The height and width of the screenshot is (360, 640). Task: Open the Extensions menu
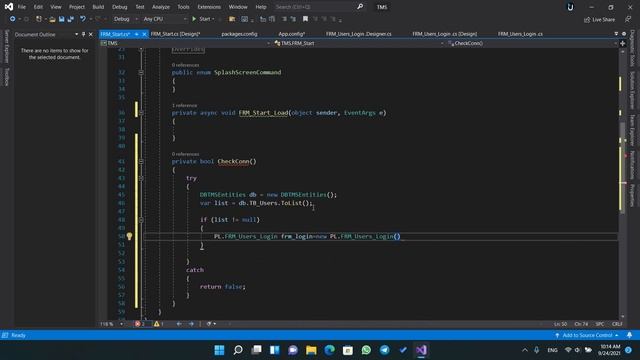point(209,7)
